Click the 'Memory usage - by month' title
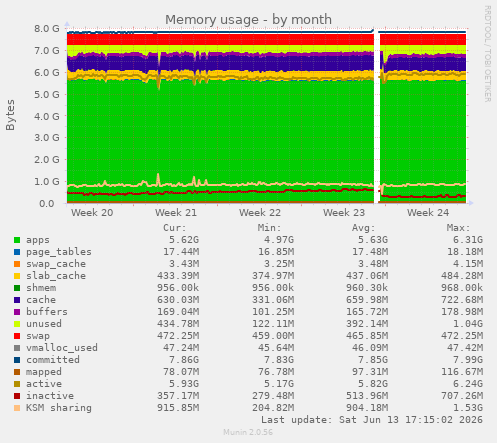The height and width of the screenshot is (443, 497). pos(248,20)
